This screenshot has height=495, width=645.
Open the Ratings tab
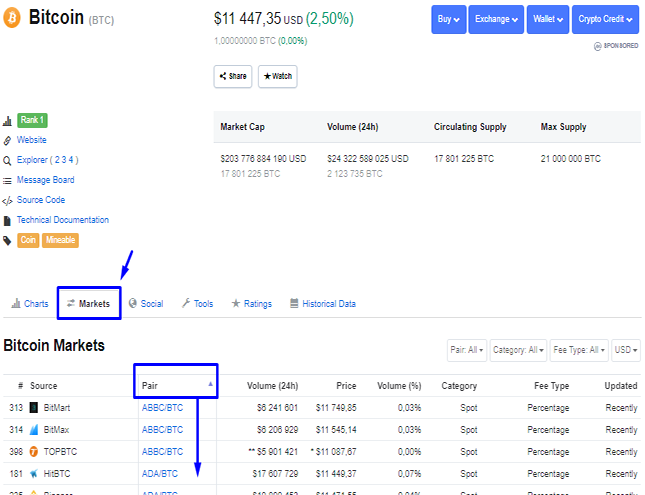252,304
